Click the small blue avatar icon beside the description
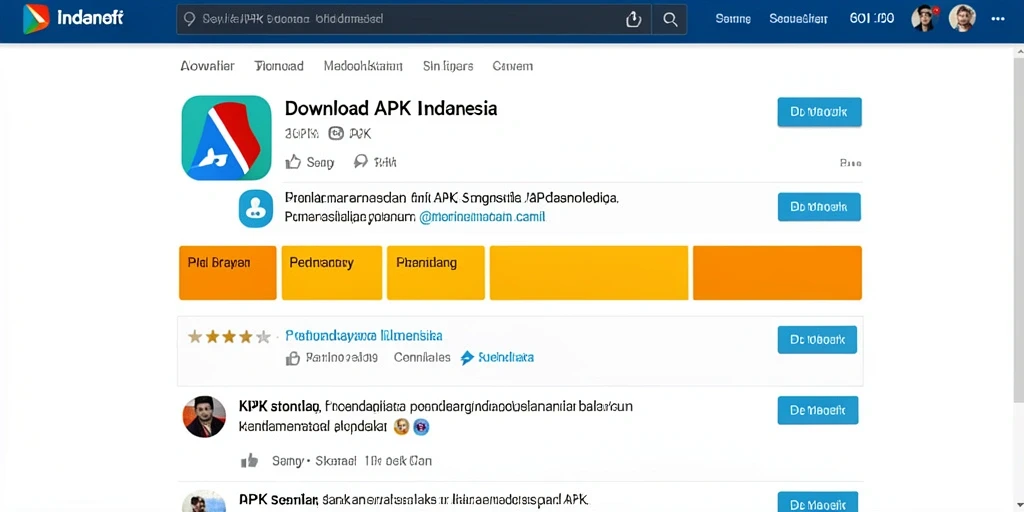This screenshot has height=512, width=1024. (x=255, y=208)
